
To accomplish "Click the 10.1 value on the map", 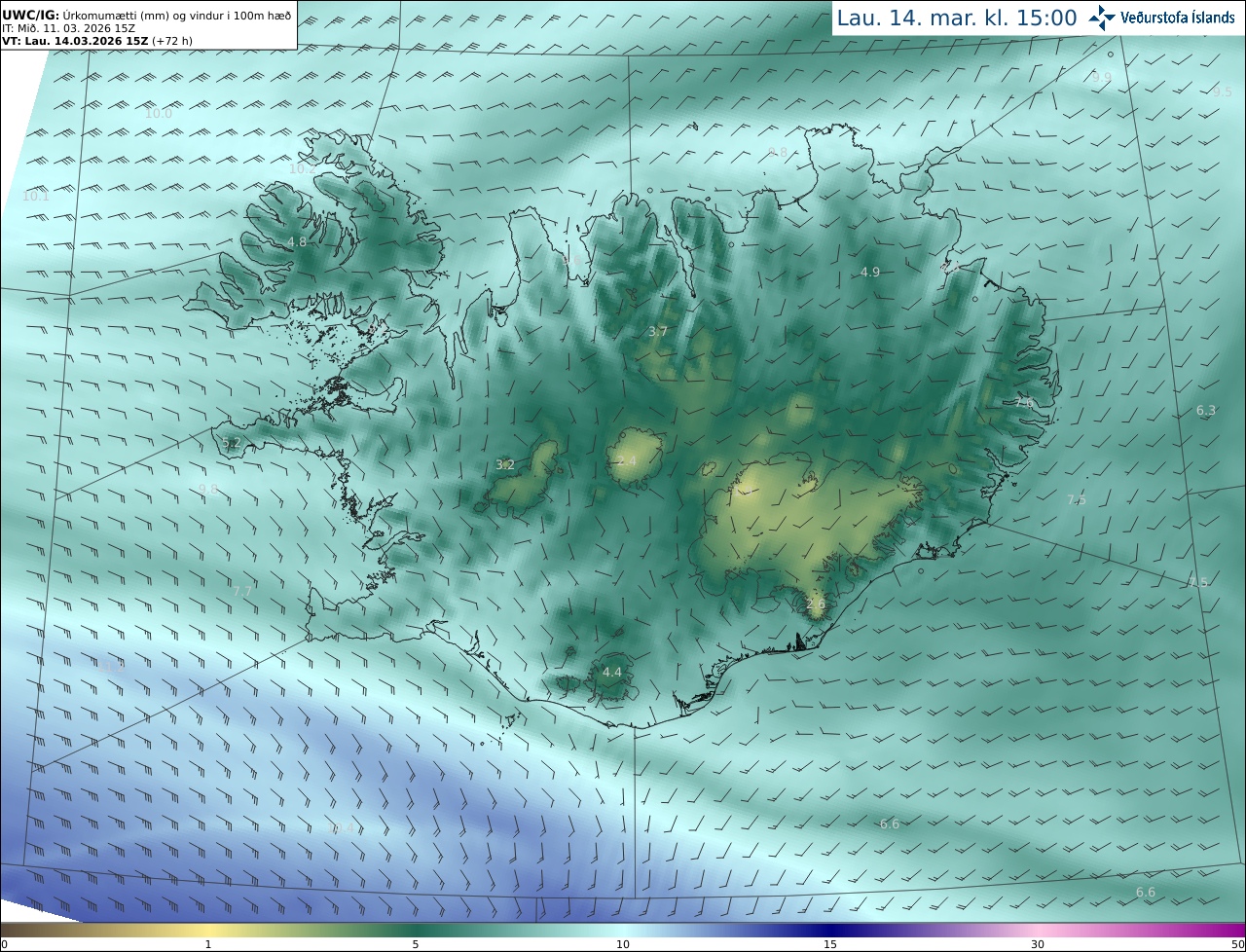I will pyautogui.click(x=35, y=196).
